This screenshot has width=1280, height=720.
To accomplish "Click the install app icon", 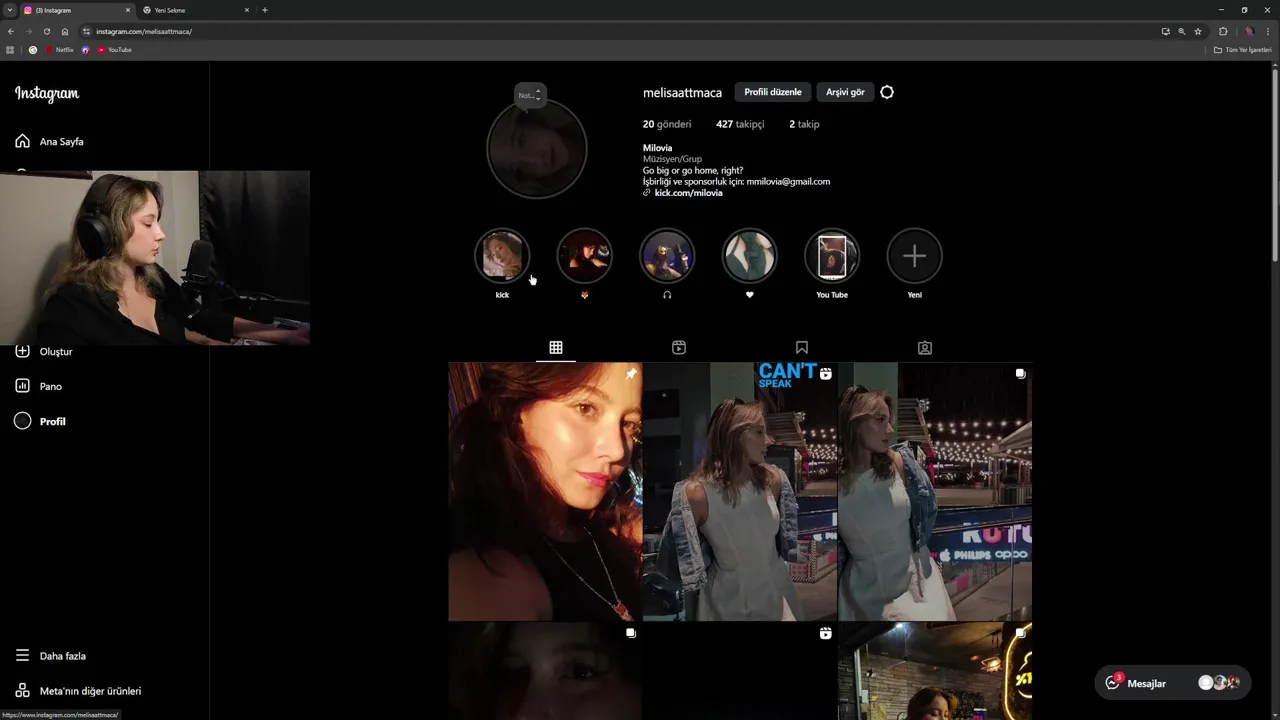I will 1165,31.
